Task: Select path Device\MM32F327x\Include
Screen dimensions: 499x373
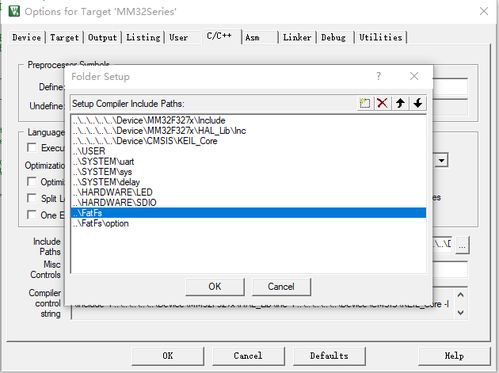Action: coord(248,120)
